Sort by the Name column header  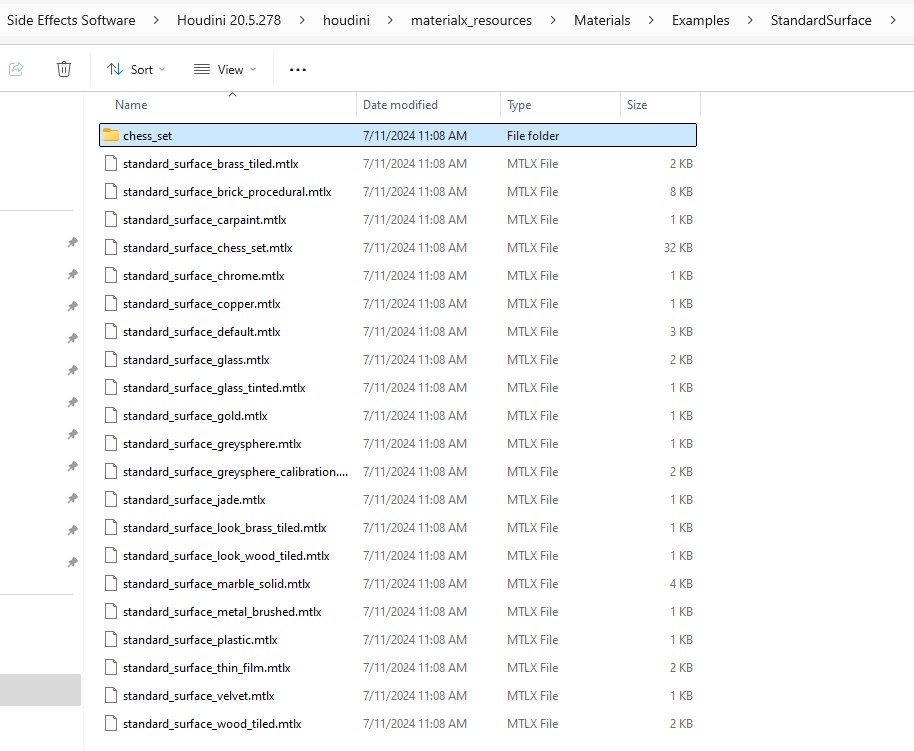tap(131, 105)
